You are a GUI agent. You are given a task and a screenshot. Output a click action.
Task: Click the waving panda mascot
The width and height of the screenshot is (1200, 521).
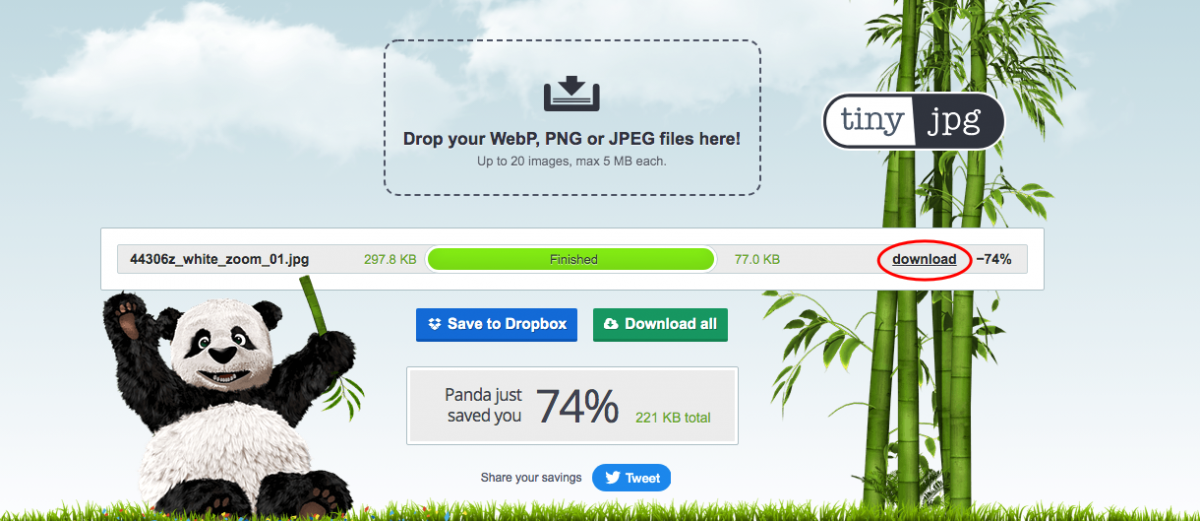pos(228,398)
